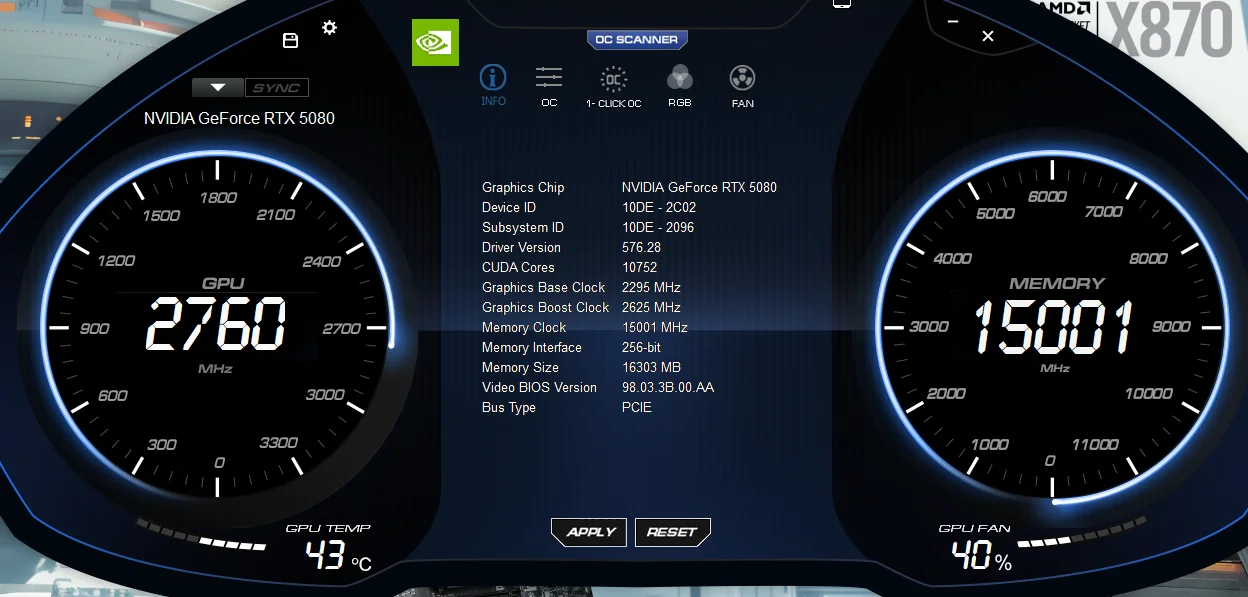Click the green NVIDIA logo

point(435,43)
